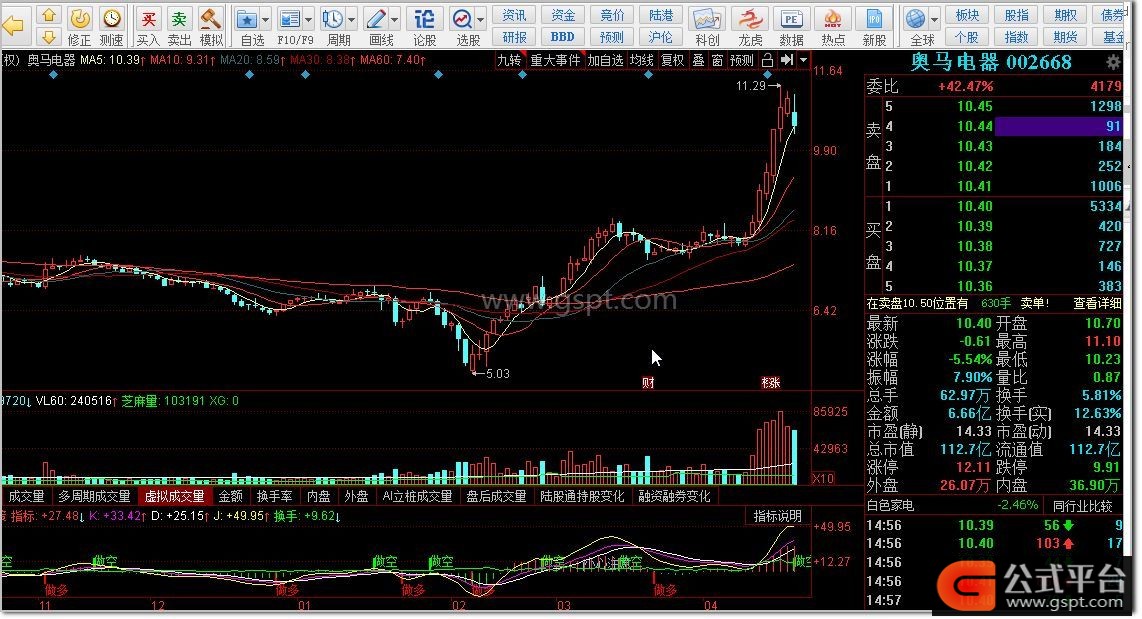Click the jump-to-end arrow on chart toolbar
Screen dimensions: 1142x619
(787, 60)
